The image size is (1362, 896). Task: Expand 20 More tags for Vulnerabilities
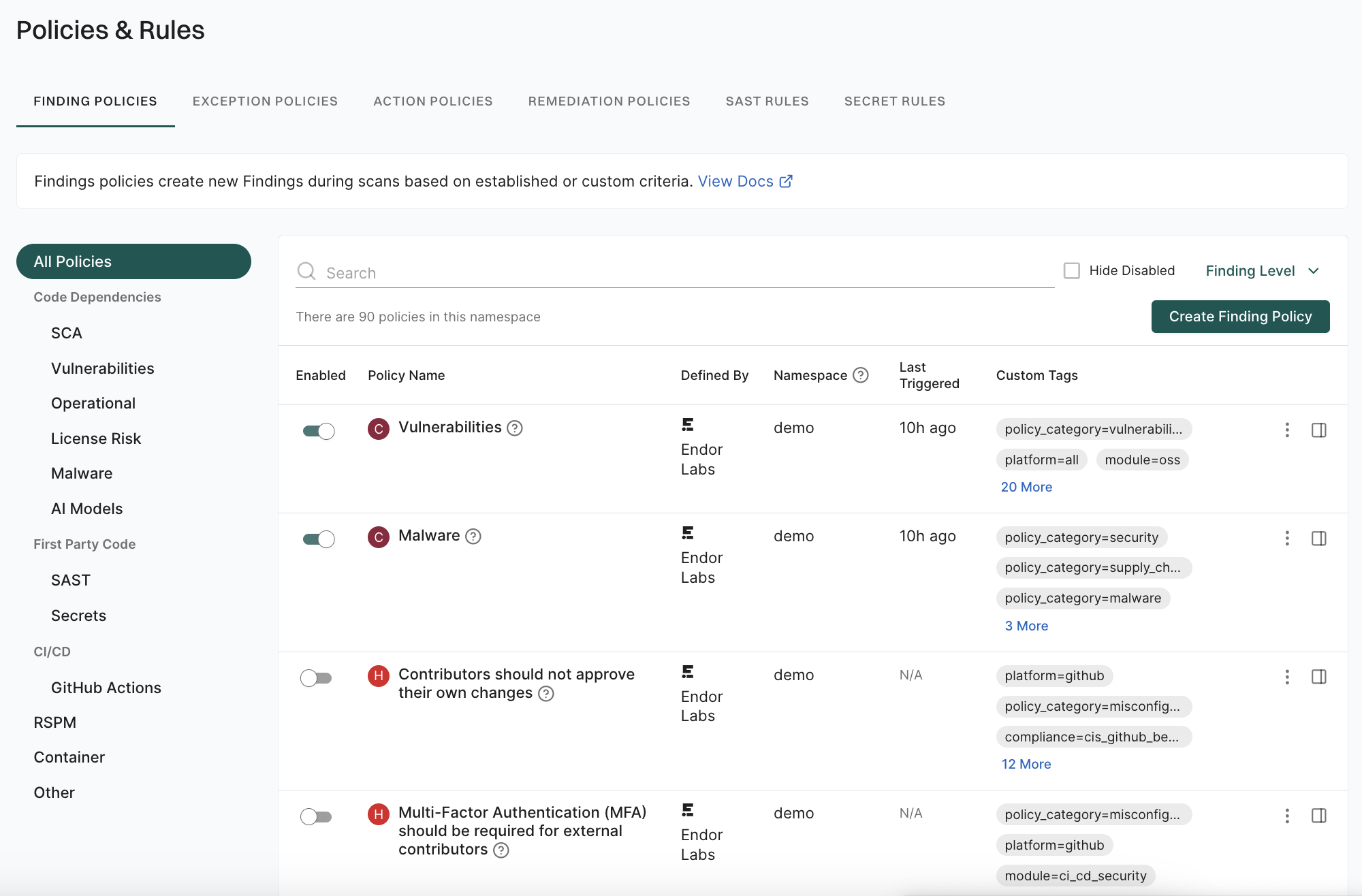1026,487
